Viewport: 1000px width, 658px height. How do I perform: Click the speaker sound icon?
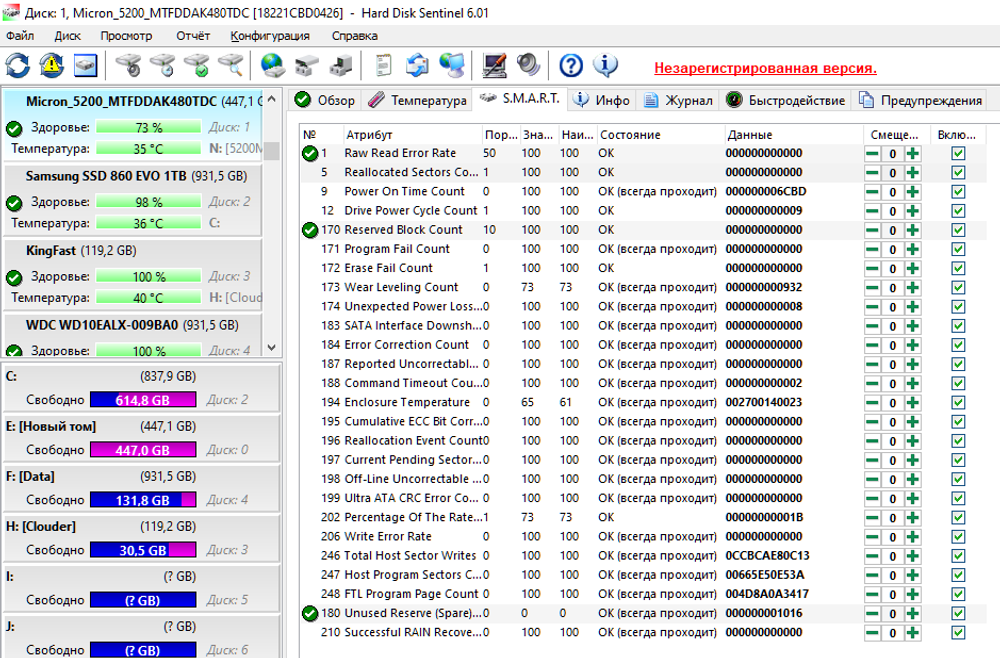pos(529,65)
